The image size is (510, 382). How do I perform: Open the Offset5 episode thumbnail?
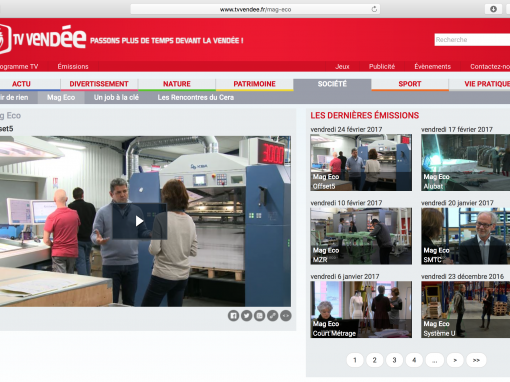[x=361, y=162]
